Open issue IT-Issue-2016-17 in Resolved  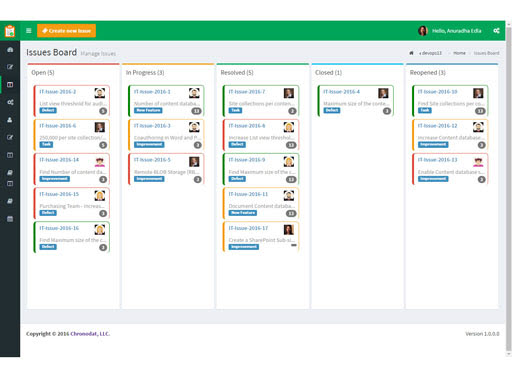pos(248,228)
